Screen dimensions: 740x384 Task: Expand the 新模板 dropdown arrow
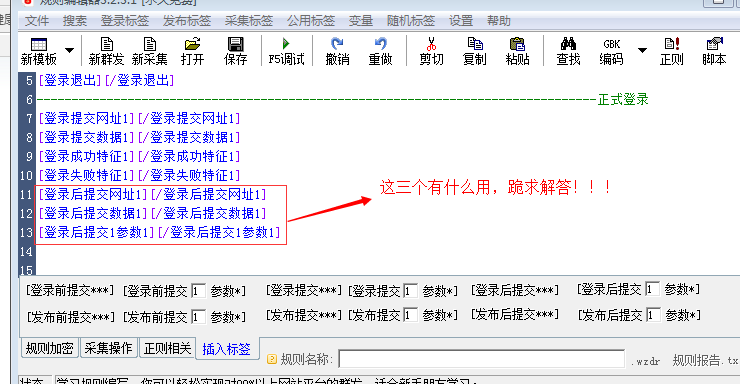(x=69, y=50)
